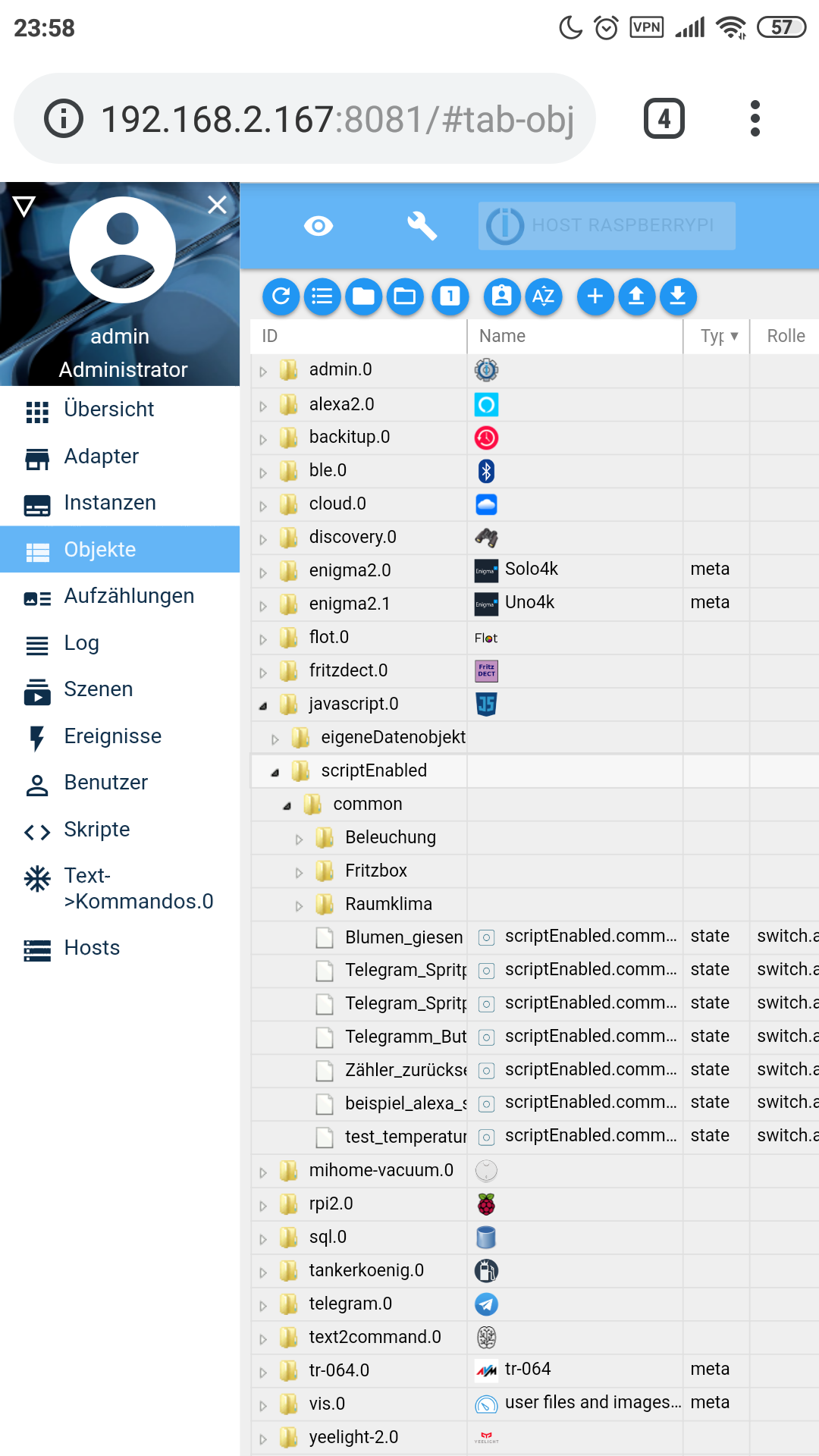Click the A-Z sort icon
The image size is (819, 1456).
click(543, 297)
